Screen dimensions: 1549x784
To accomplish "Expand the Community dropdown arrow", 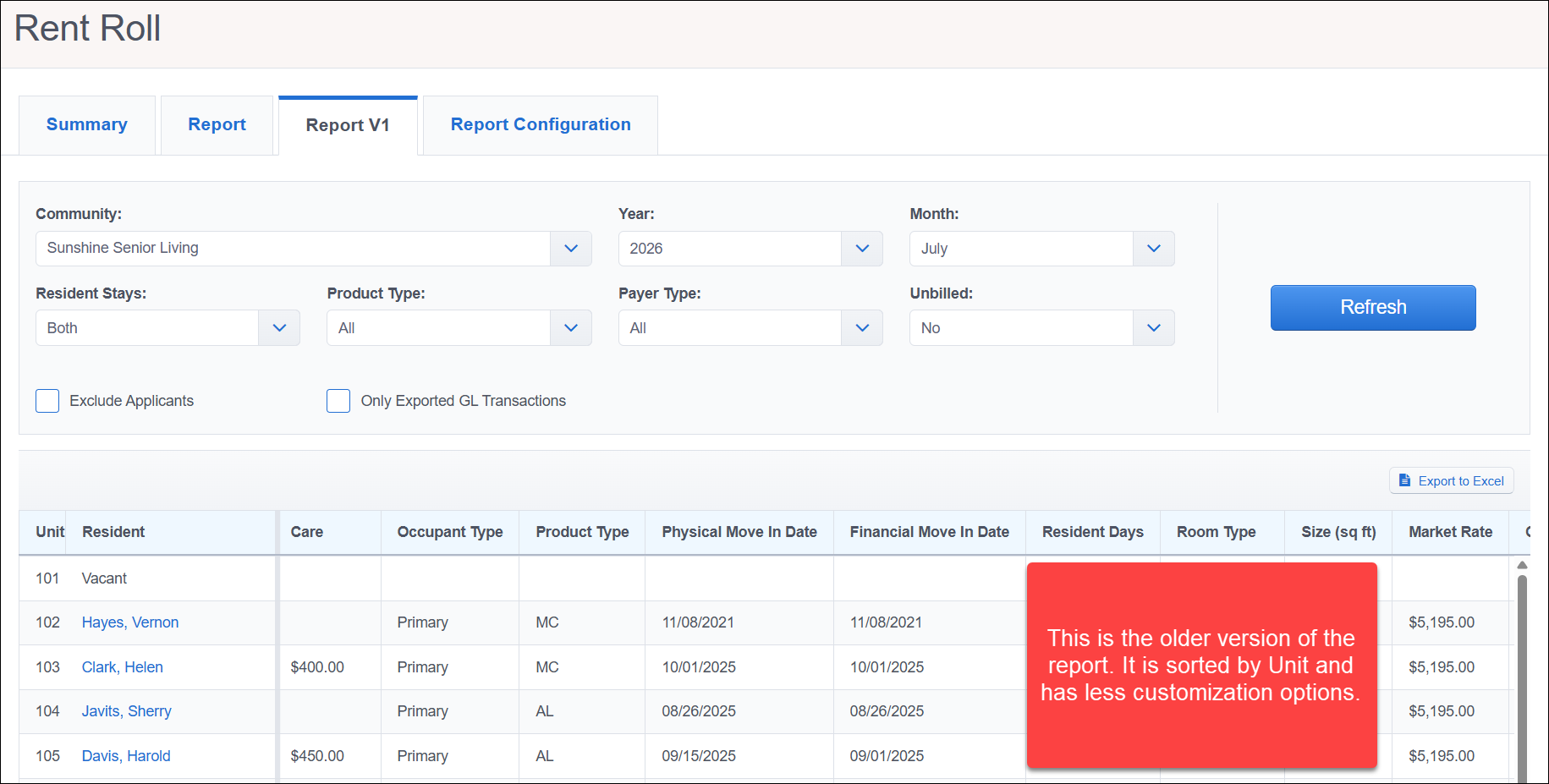I will (x=571, y=249).
